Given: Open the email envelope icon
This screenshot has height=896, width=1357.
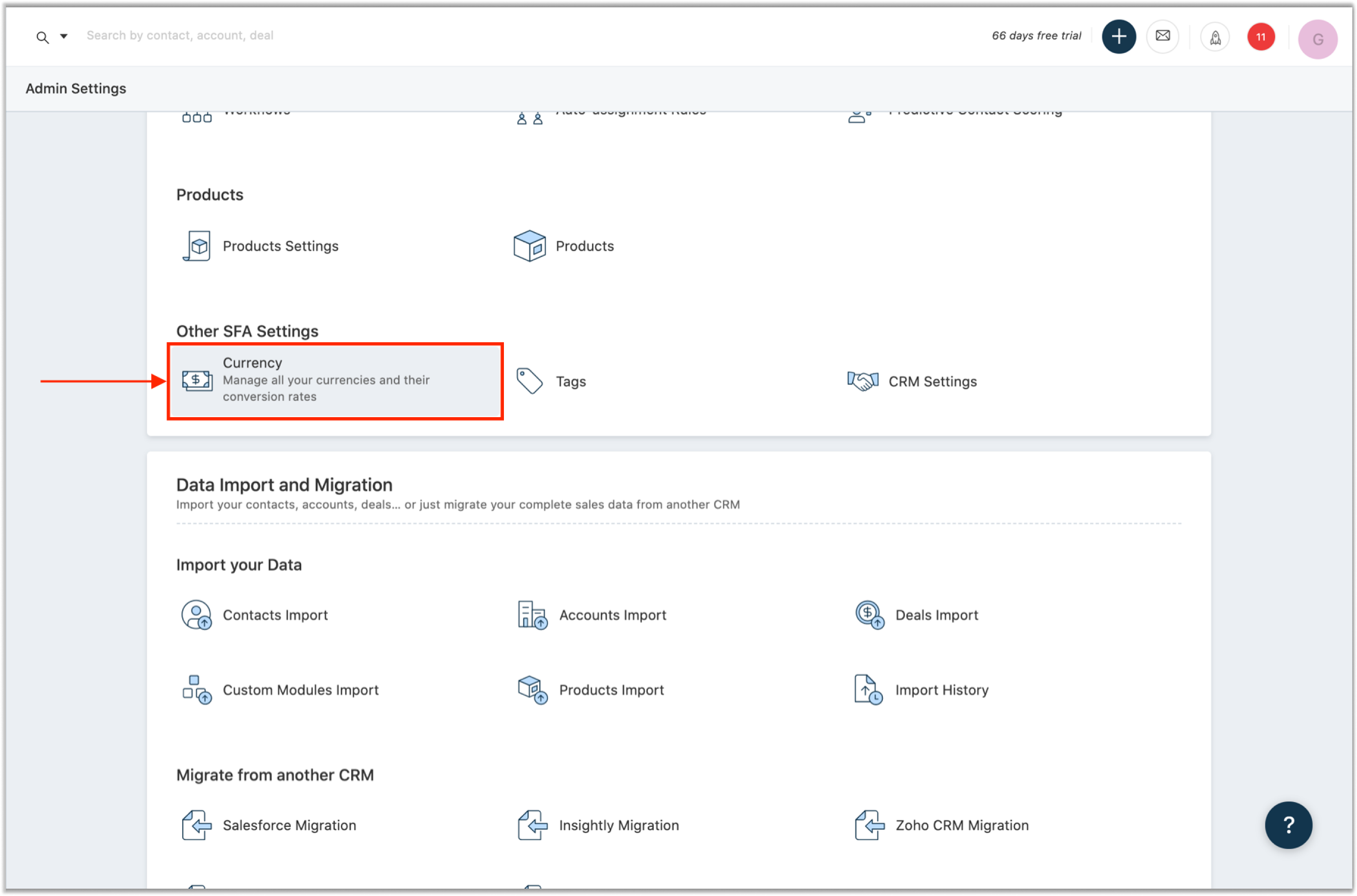Looking at the screenshot, I should (x=1162, y=37).
